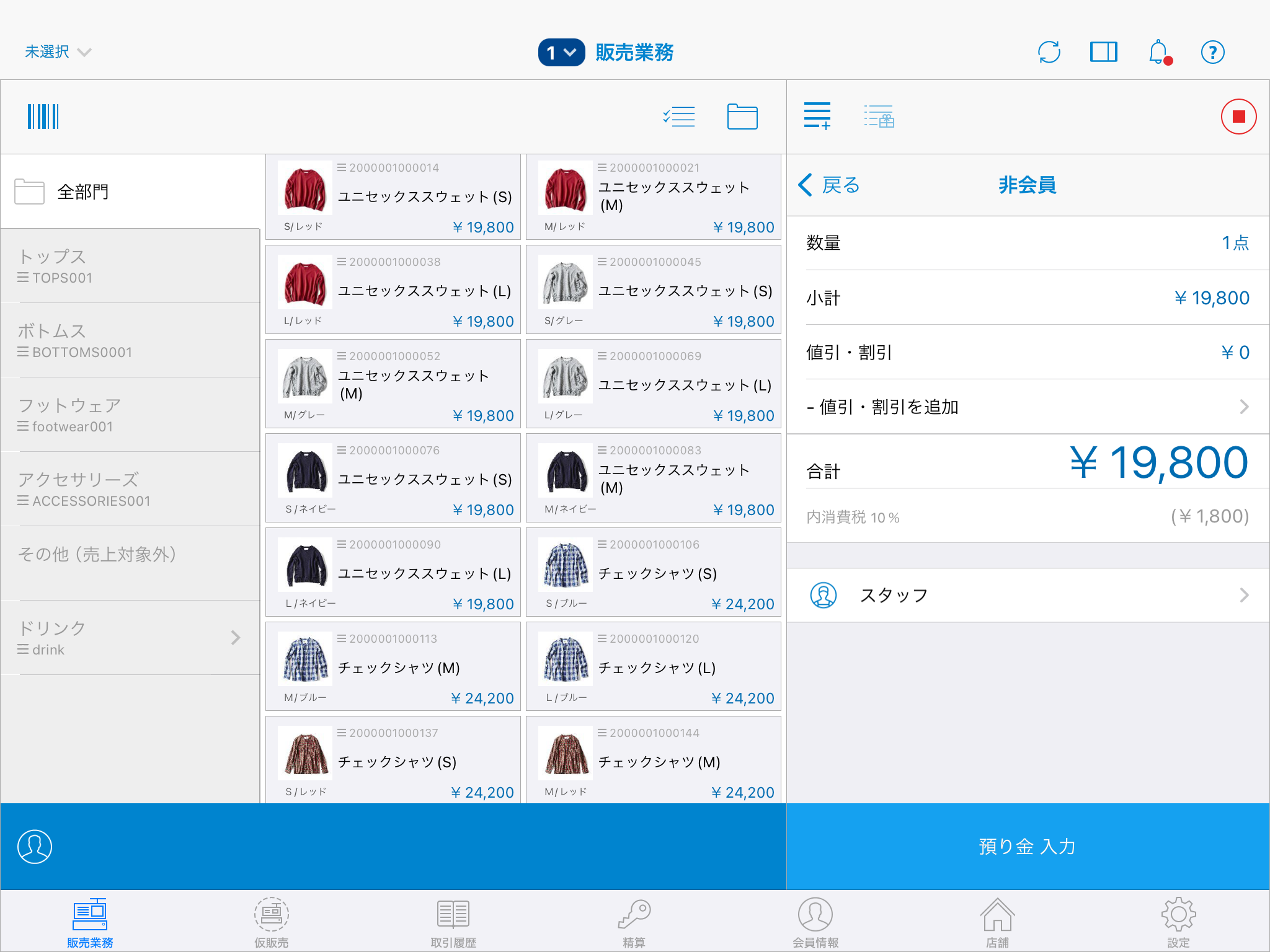The height and width of the screenshot is (952, 1270).
Task: Click the 販売業務 title text
Action: (x=634, y=53)
